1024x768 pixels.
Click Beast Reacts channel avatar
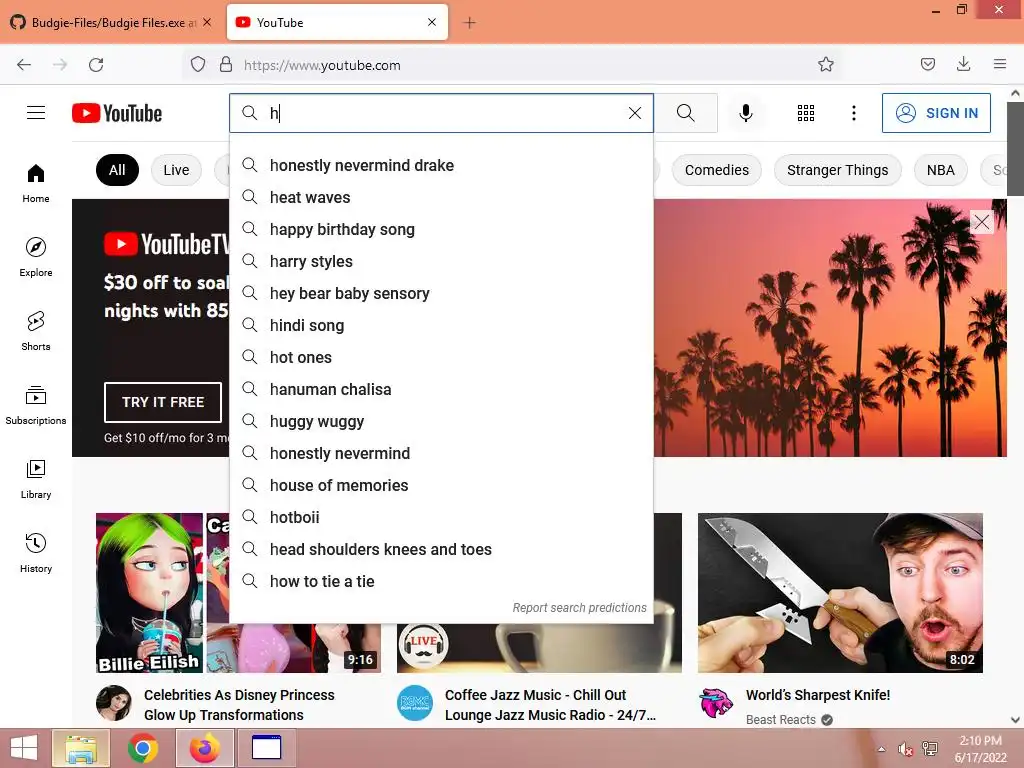pos(716,703)
